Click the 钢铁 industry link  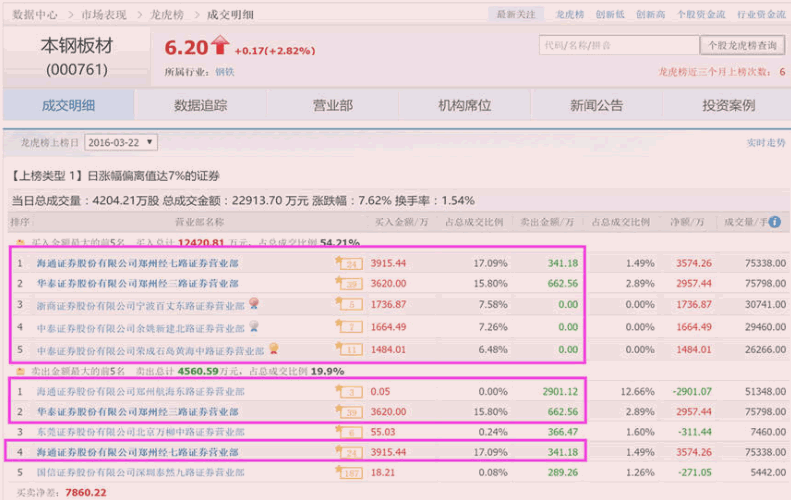[224, 72]
